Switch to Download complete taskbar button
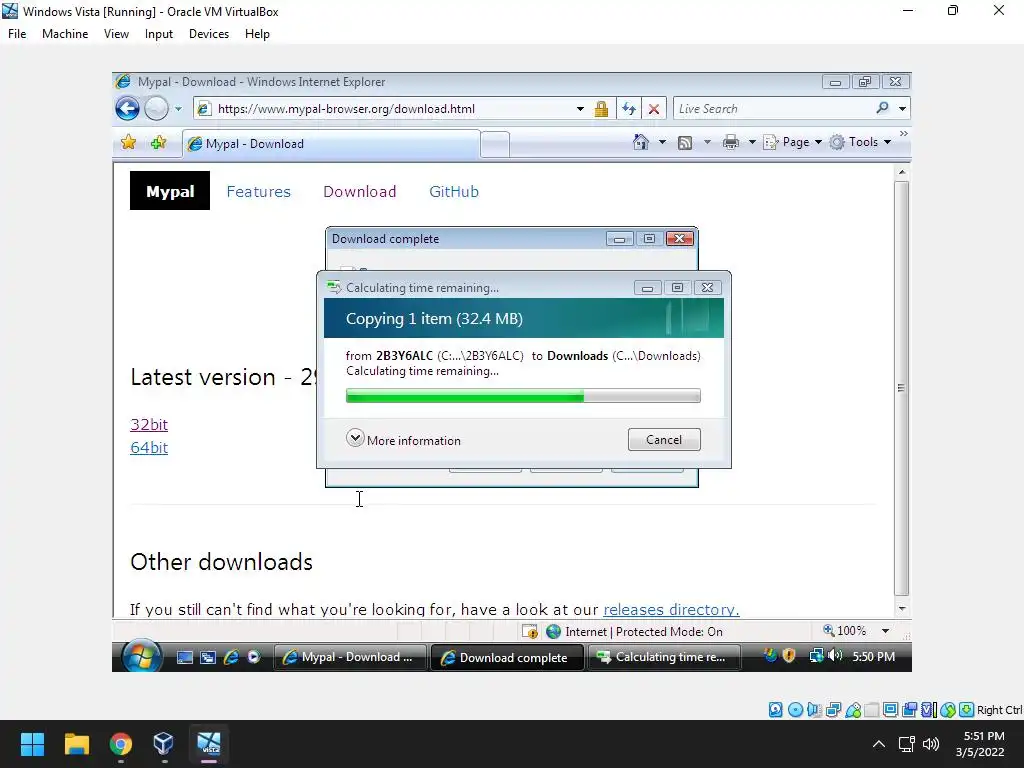The width and height of the screenshot is (1024, 768). point(507,657)
